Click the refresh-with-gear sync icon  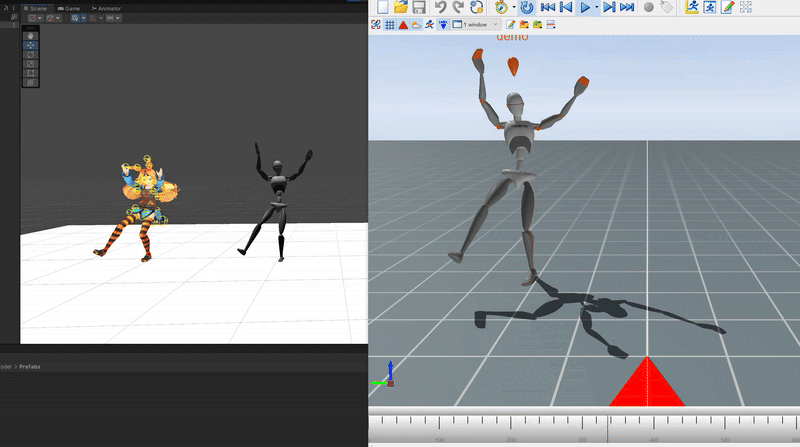(477, 7)
